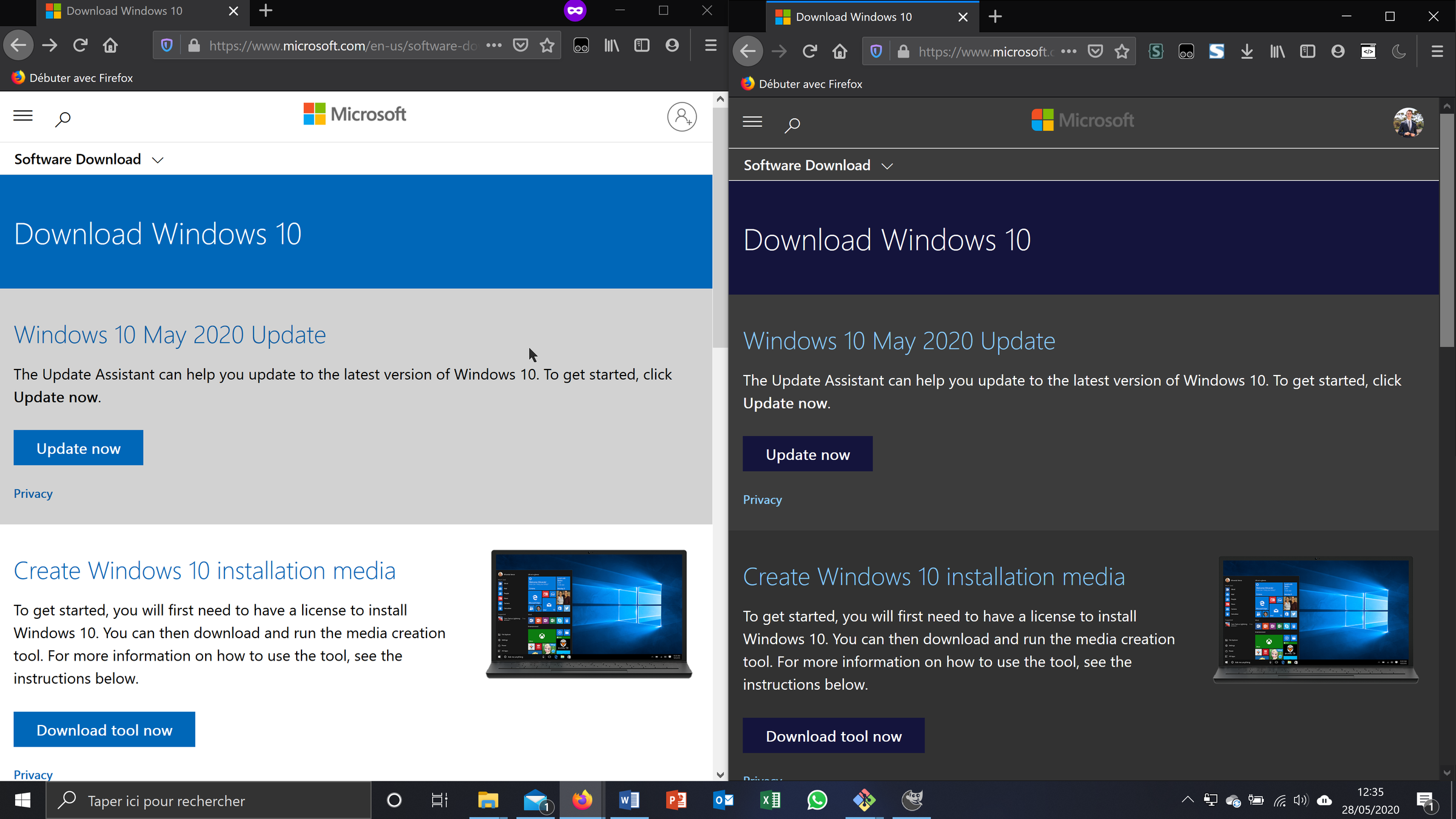Click private browsing mask icon in left window
The width and height of the screenshot is (1456, 819).
point(575,11)
